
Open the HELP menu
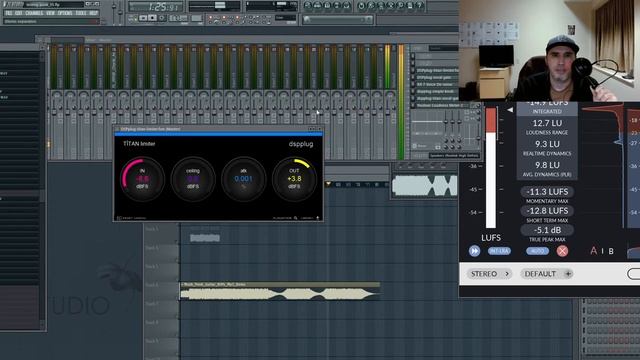click(93, 13)
